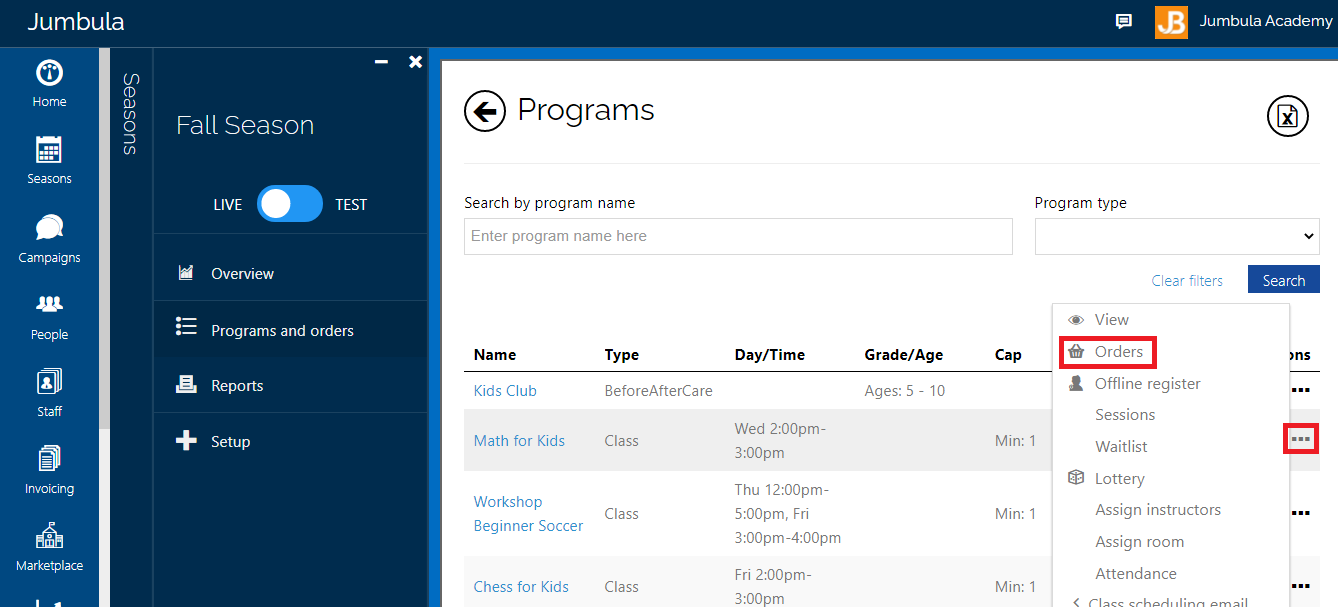Open the Math for Kids program link
The width and height of the screenshot is (1338, 607).
click(x=519, y=440)
